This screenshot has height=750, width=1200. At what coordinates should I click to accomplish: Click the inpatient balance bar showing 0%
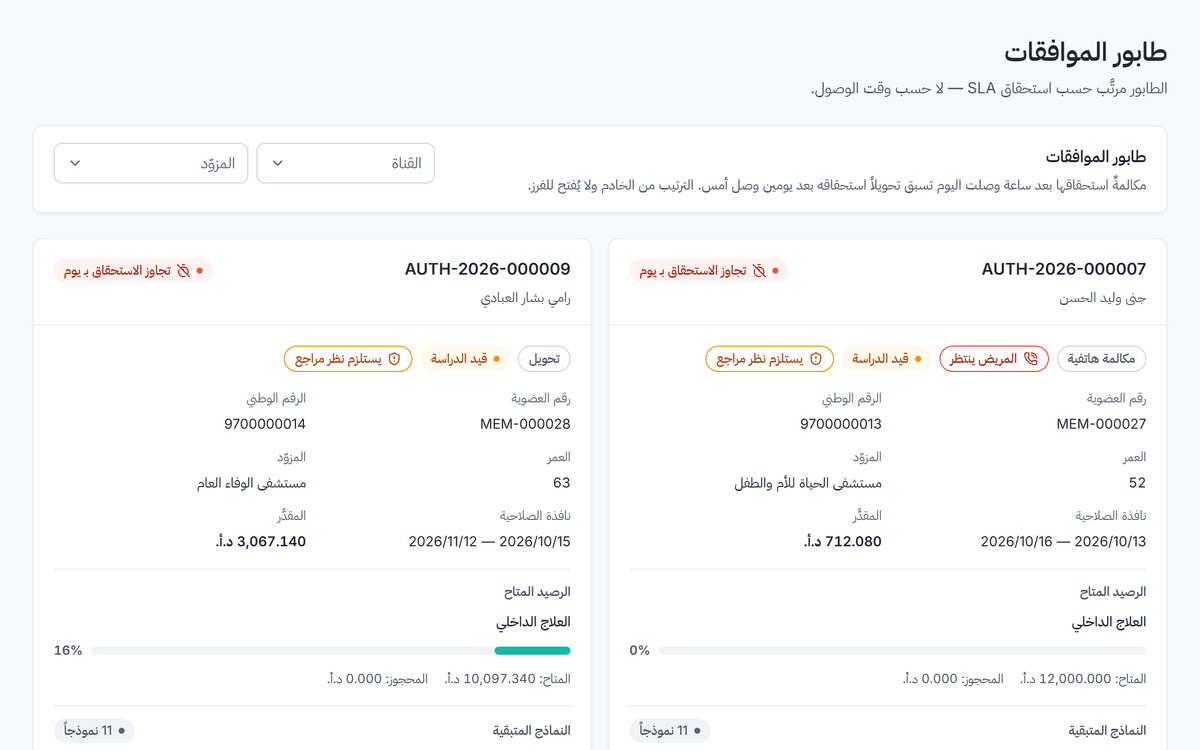click(x=902, y=651)
